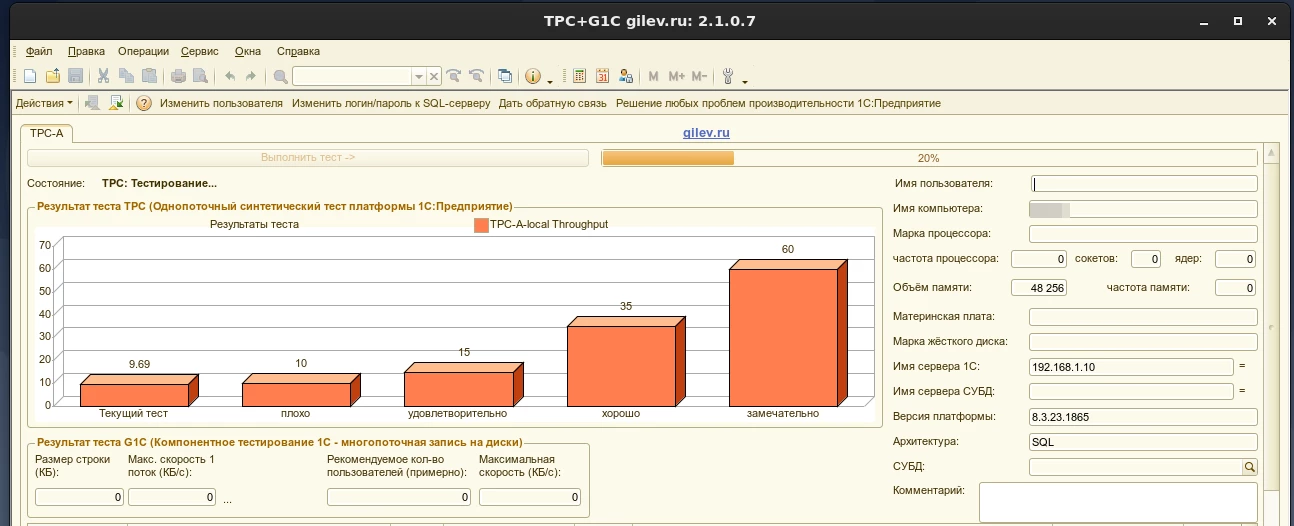Click Дать обратную связь button
Screen dimensions: 1294x526
552,103
